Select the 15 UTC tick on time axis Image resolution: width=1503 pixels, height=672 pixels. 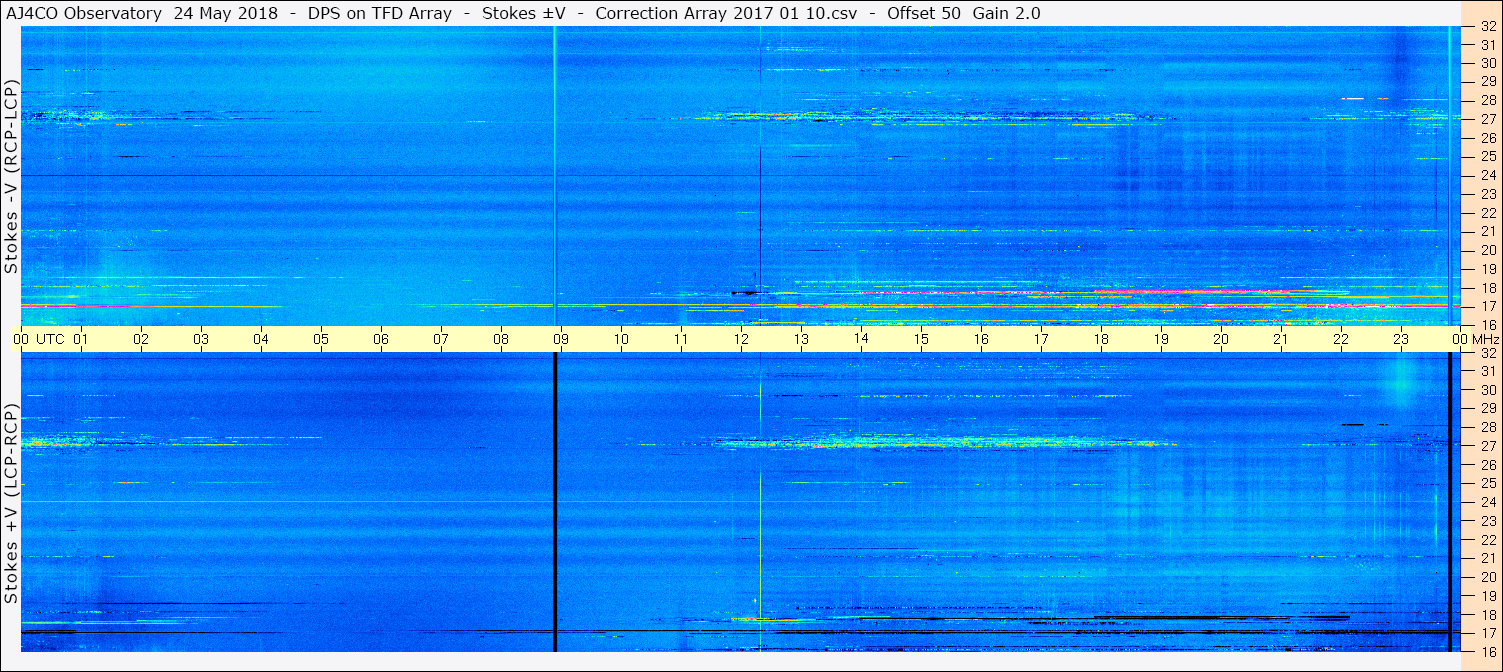coord(921,339)
